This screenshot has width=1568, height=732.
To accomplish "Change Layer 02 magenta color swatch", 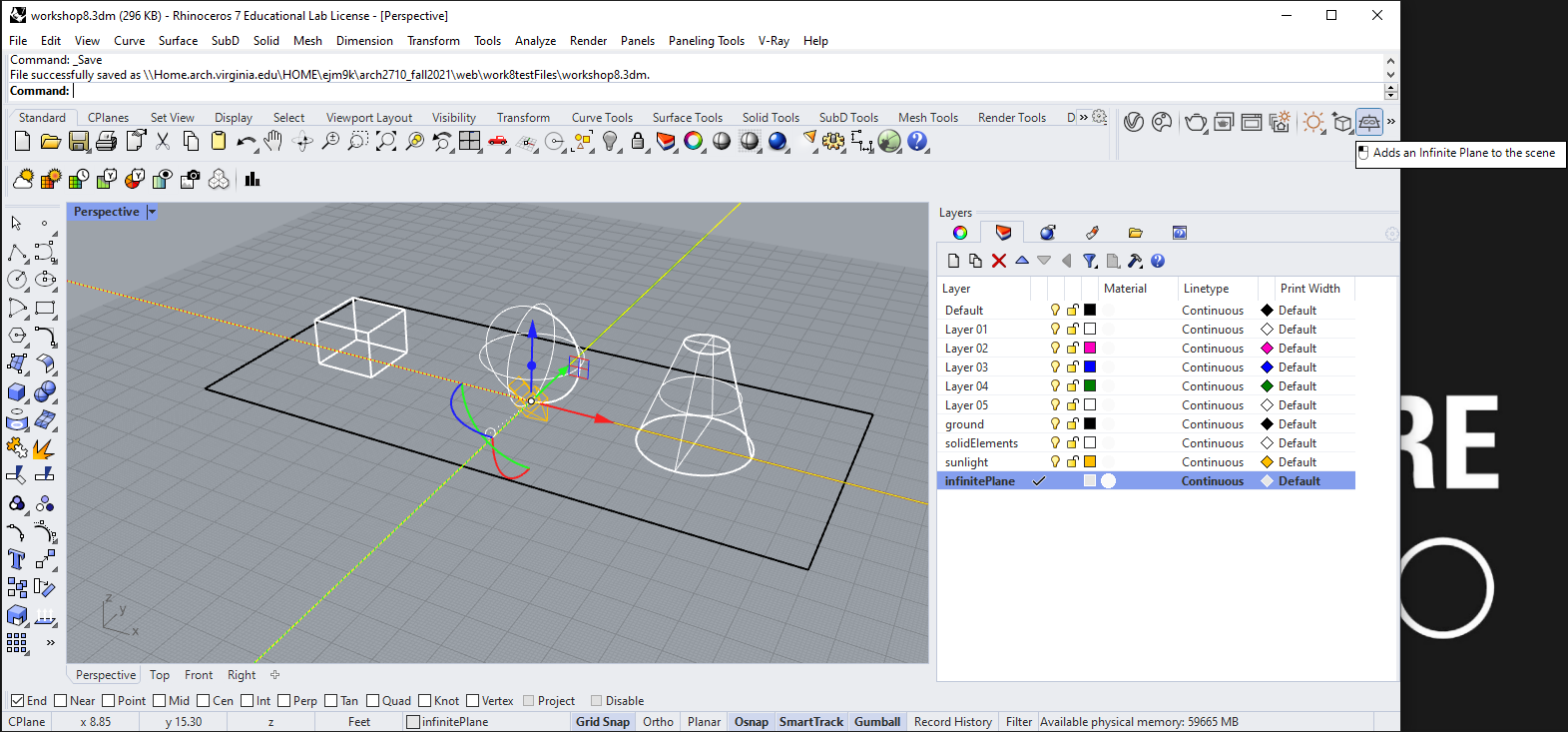I will click(1090, 348).
